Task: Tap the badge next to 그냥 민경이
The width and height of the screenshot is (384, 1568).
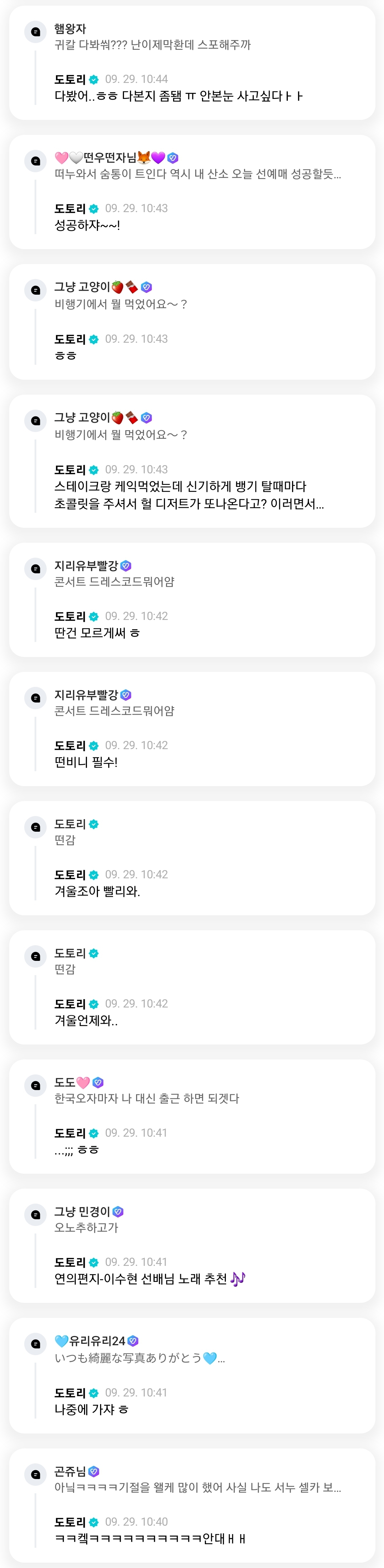Action: point(118,1211)
